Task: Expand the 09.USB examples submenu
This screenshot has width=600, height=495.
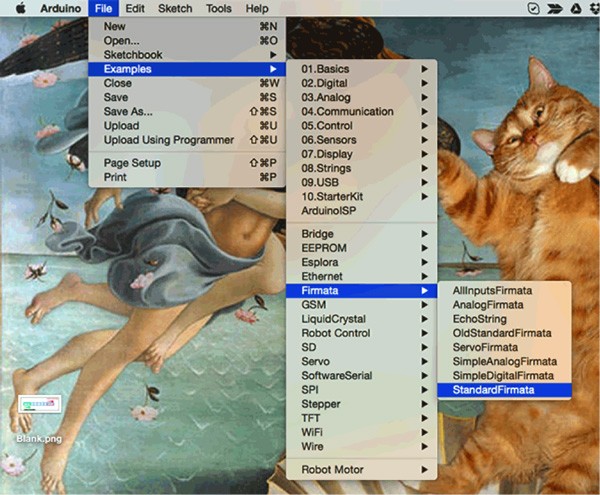Action: tap(362, 182)
